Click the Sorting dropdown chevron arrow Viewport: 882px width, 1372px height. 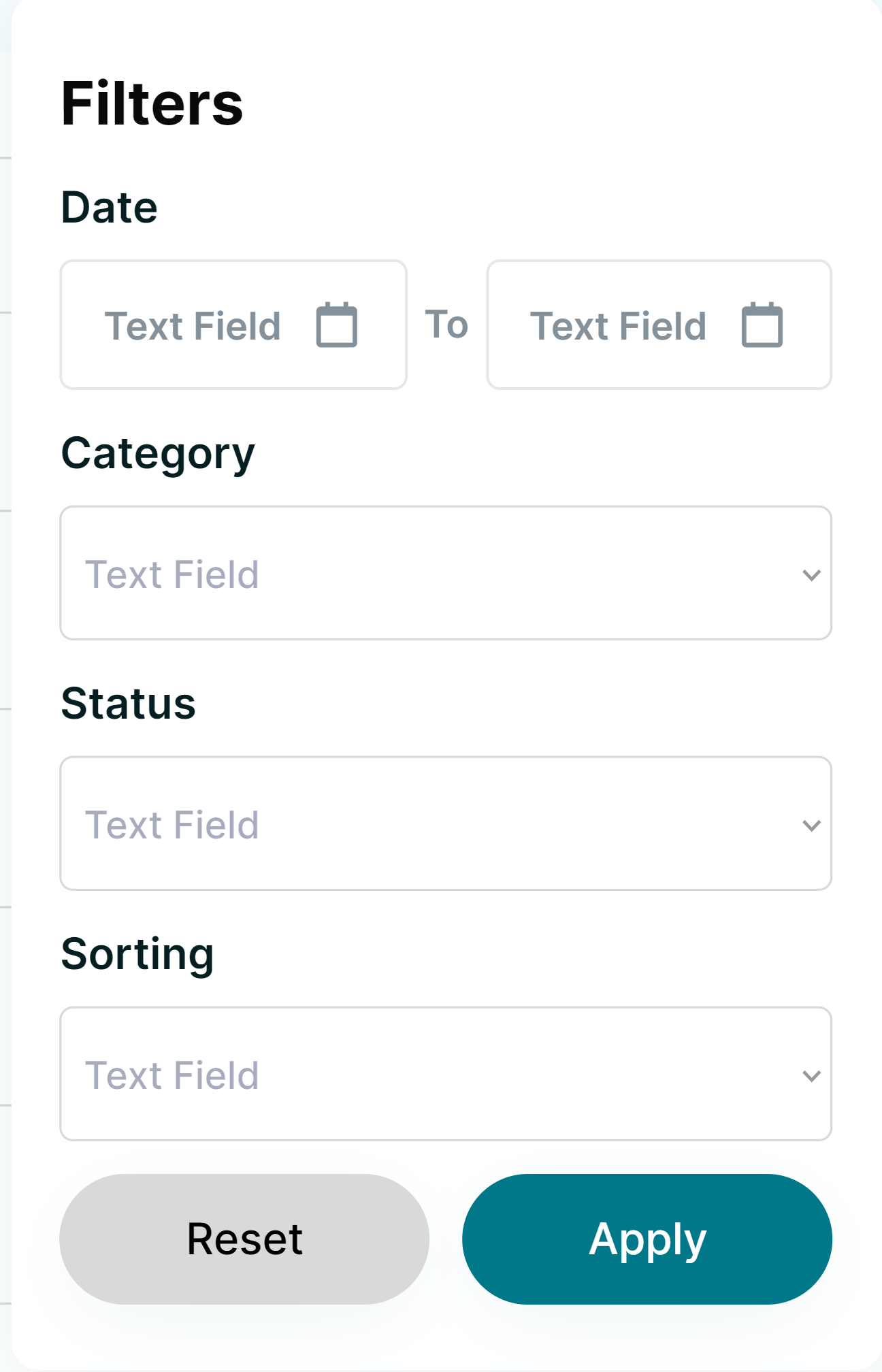[811, 1076]
